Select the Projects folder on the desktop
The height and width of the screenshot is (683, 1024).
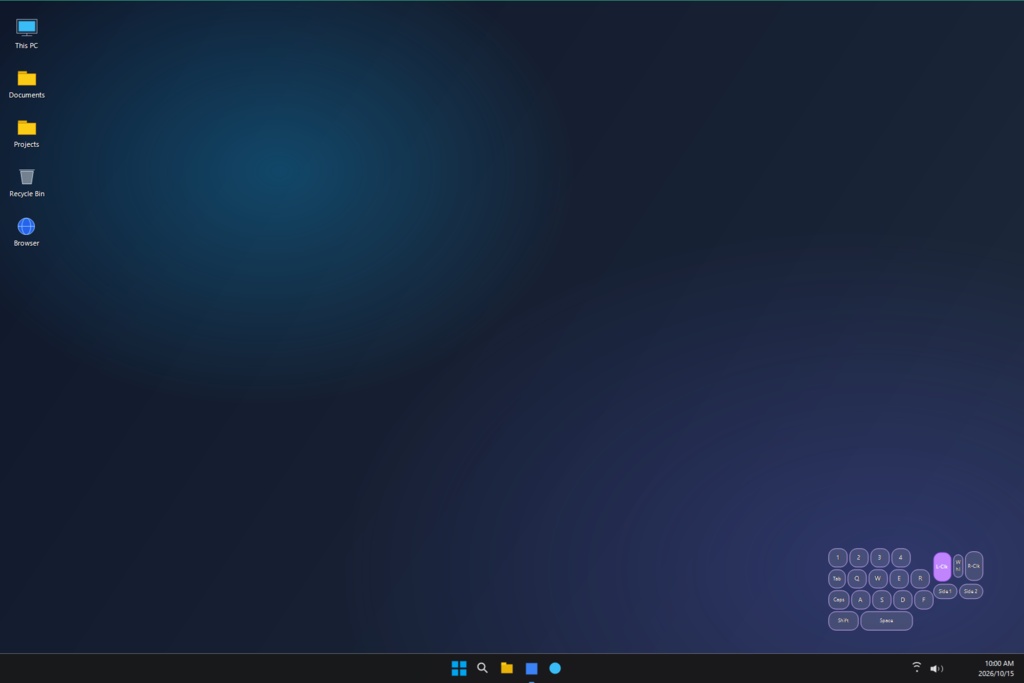coord(26,133)
